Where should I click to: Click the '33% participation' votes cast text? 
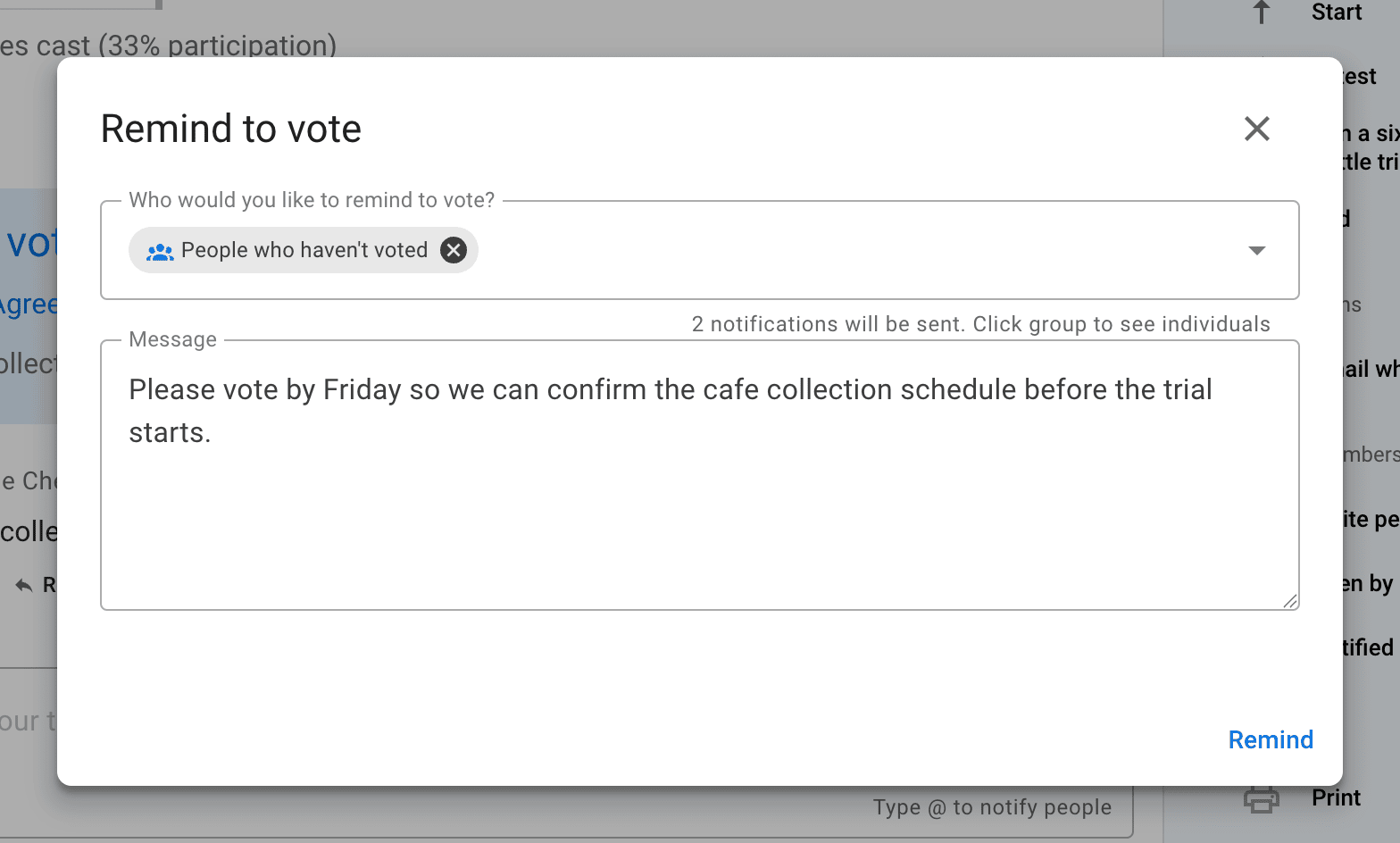point(168,46)
